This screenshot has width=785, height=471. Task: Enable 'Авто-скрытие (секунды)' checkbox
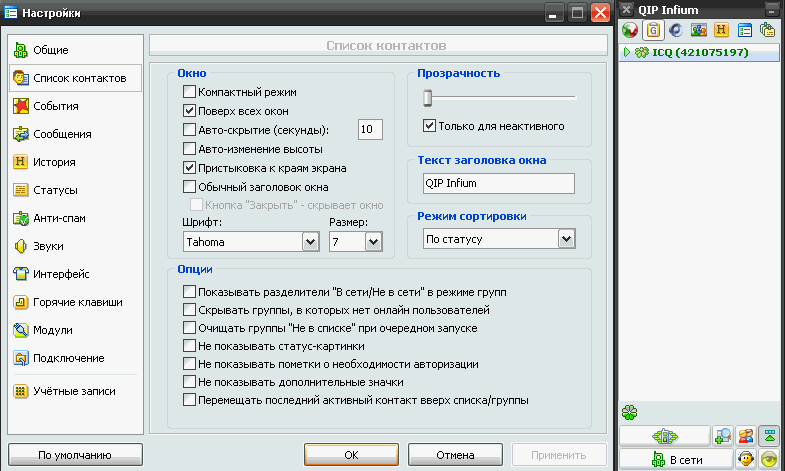click(x=189, y=130)
